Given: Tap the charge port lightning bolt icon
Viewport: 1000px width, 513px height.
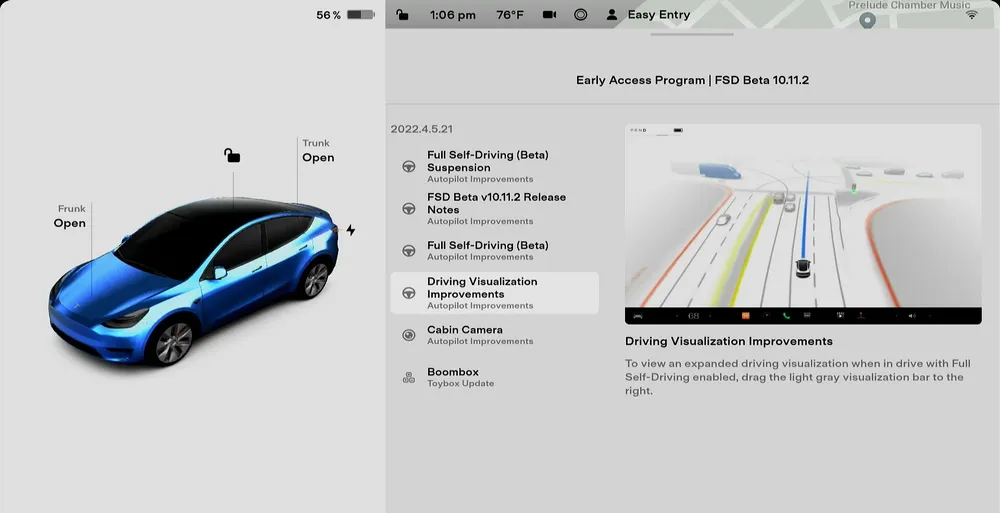Looking at the screenshot, I should (x=351, y=230).
